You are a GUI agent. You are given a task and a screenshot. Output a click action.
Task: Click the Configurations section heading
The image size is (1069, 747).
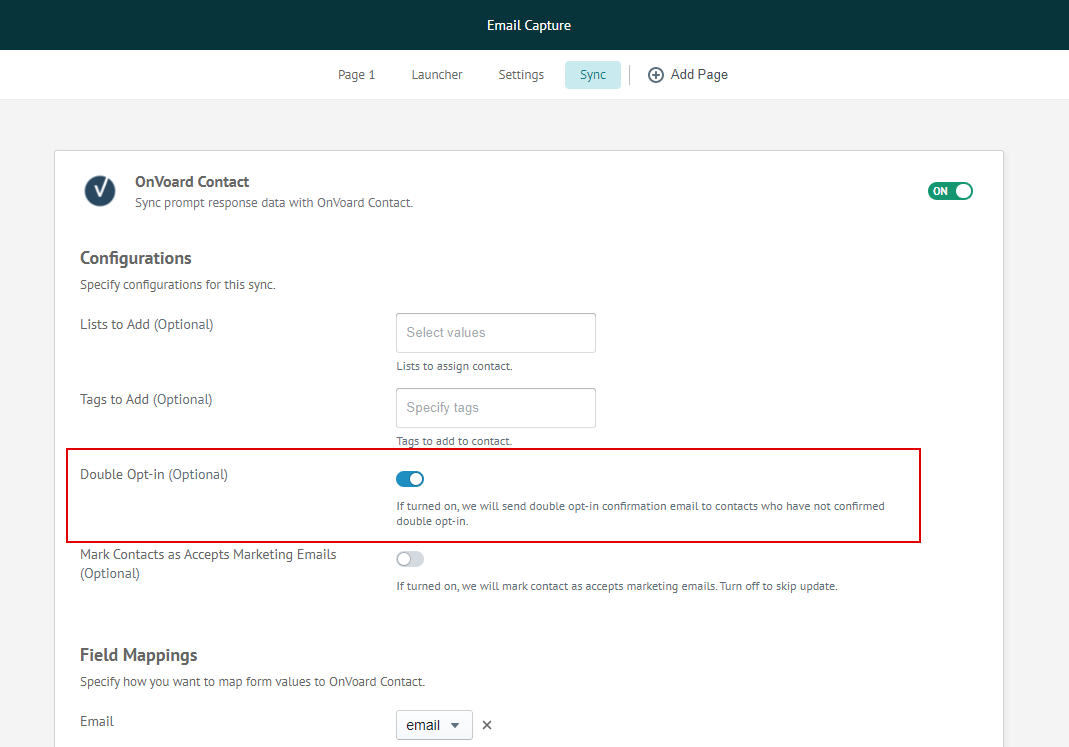coord(136,258)
